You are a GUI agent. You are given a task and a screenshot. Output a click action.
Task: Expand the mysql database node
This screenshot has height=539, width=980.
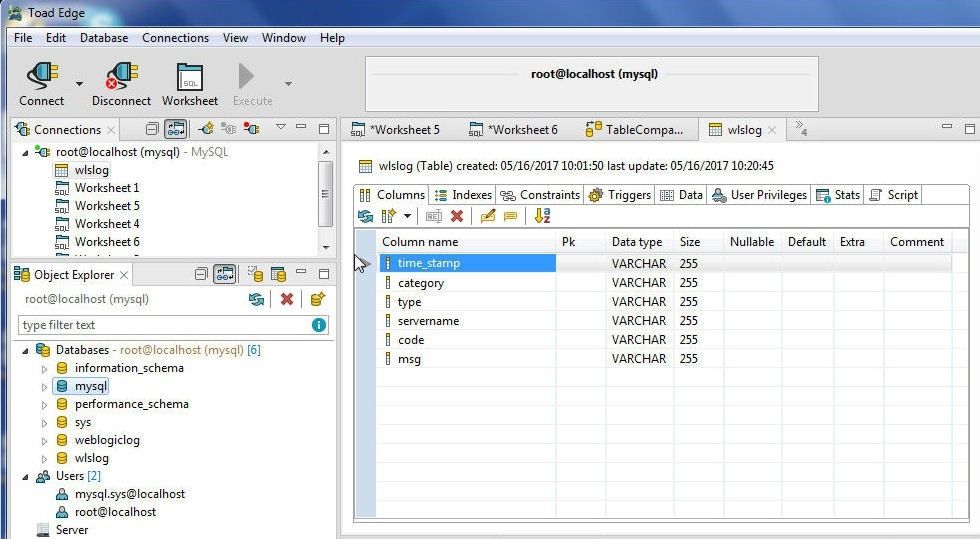click(44, 387)
